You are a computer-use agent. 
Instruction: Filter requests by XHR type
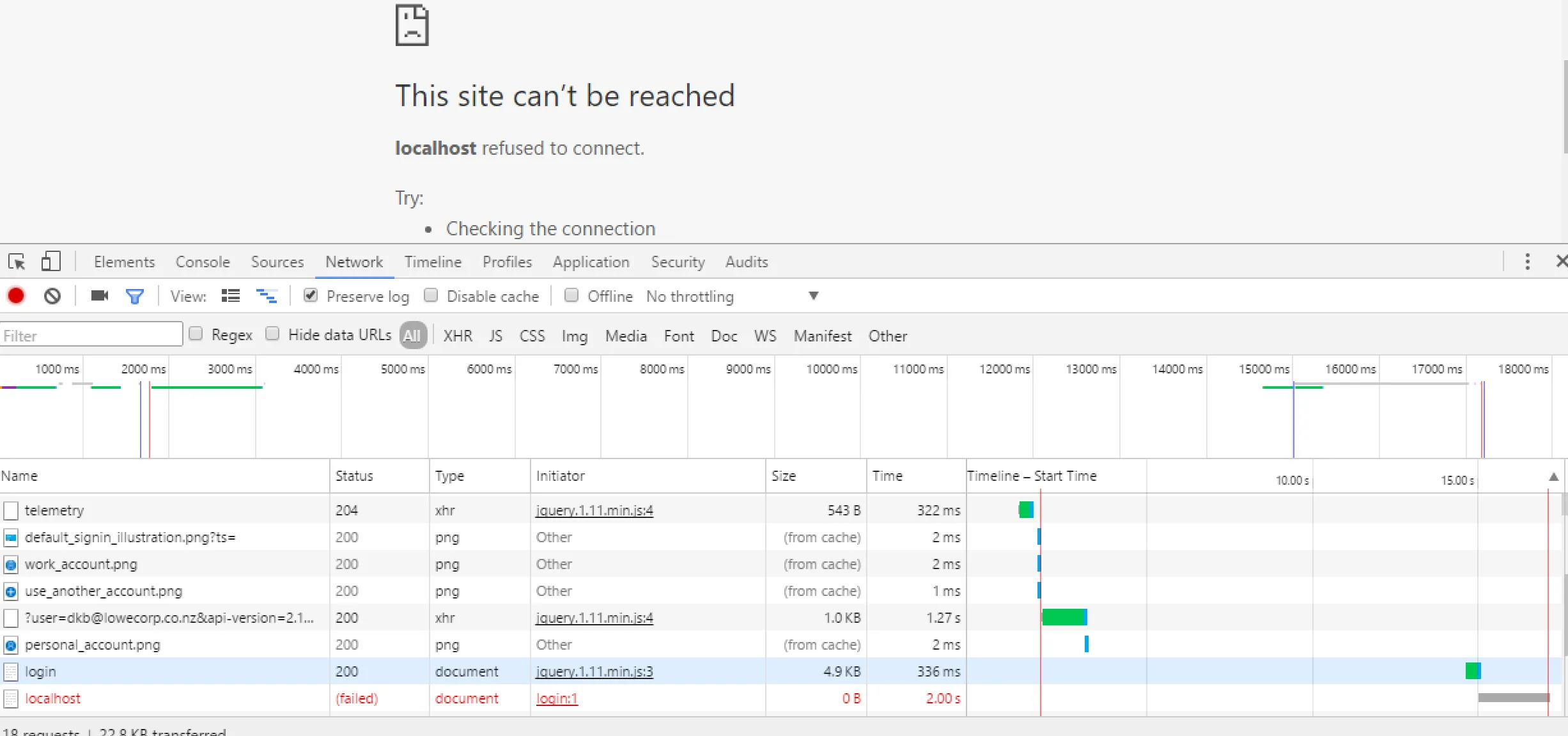point(458,336)
